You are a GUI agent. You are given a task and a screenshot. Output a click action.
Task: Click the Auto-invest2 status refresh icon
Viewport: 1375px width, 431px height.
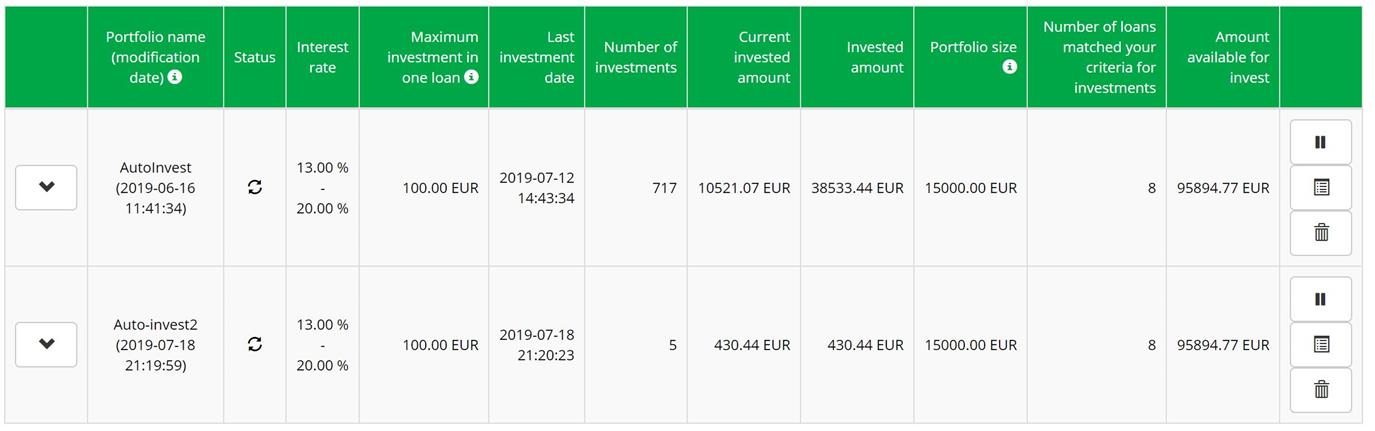tap(255, 344)
